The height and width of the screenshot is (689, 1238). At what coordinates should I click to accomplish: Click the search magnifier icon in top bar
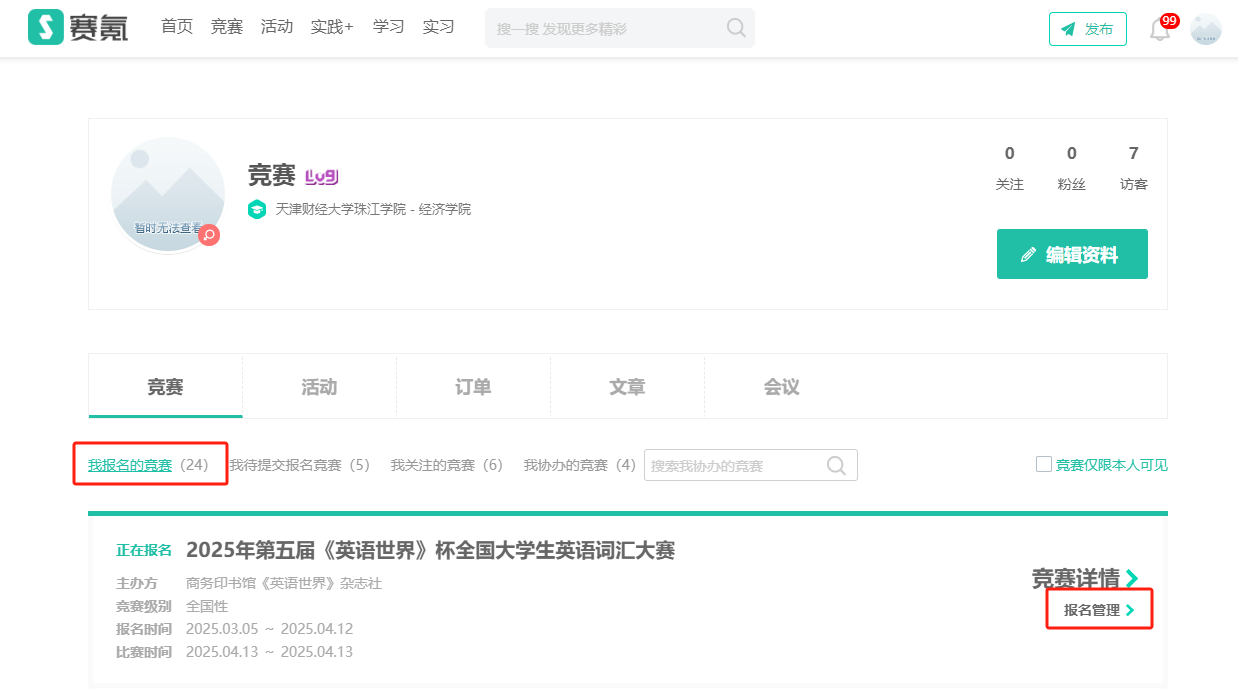pyautogui.click(x=736, y=28)
